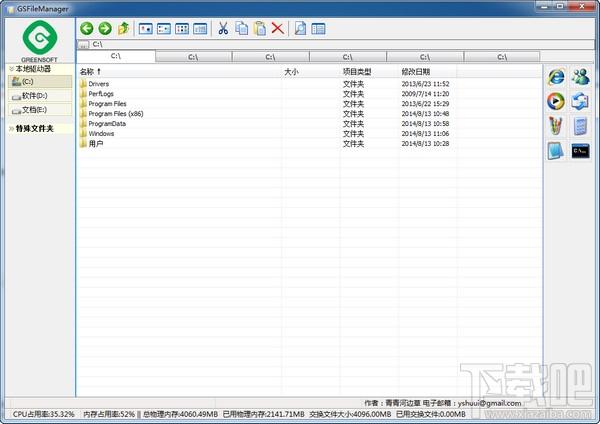Viewport: 600px width, 424px height.
Task: Click 交换文件大小:4096.00MB status entry
Action: point(350,414)
